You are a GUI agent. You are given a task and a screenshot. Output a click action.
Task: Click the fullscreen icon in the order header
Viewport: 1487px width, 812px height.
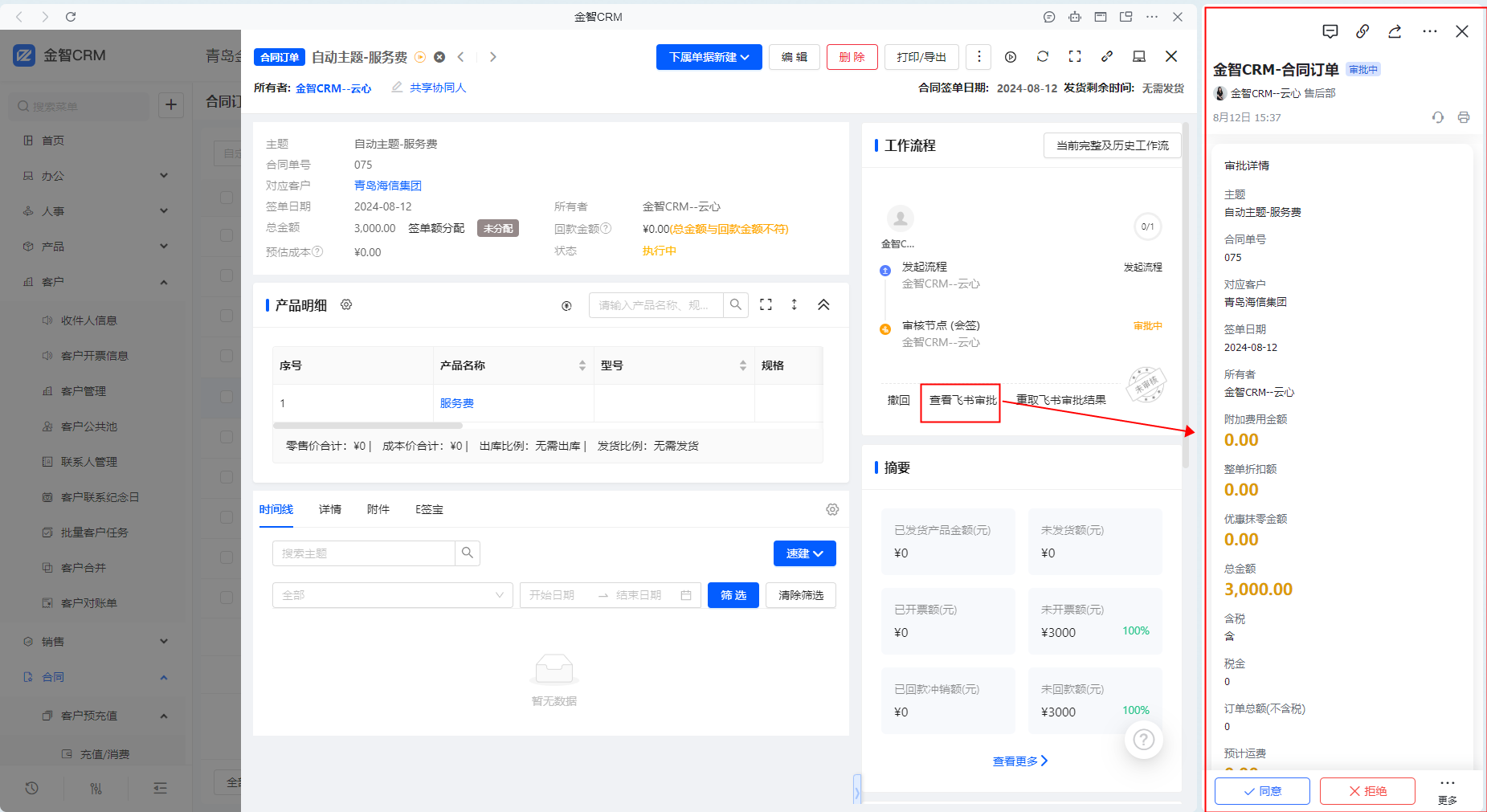(1074, 57)
